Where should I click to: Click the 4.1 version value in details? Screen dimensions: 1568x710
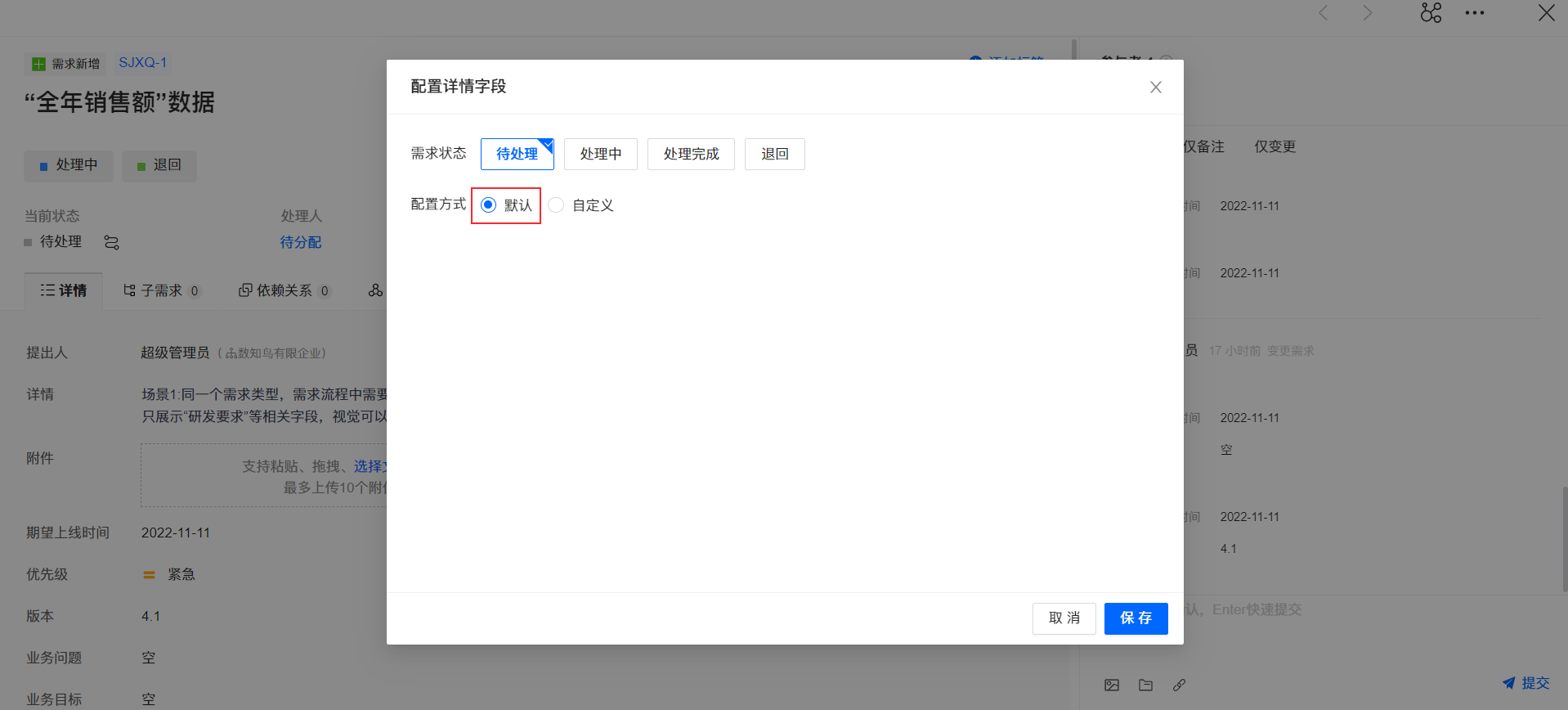151,616
